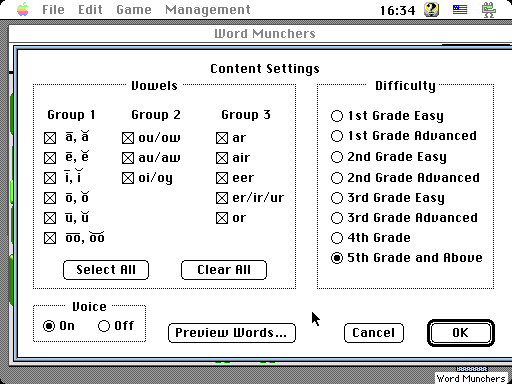Uncheck the long u, short u checkbox
The image size is (512, 384).
[x=50, y=218]
